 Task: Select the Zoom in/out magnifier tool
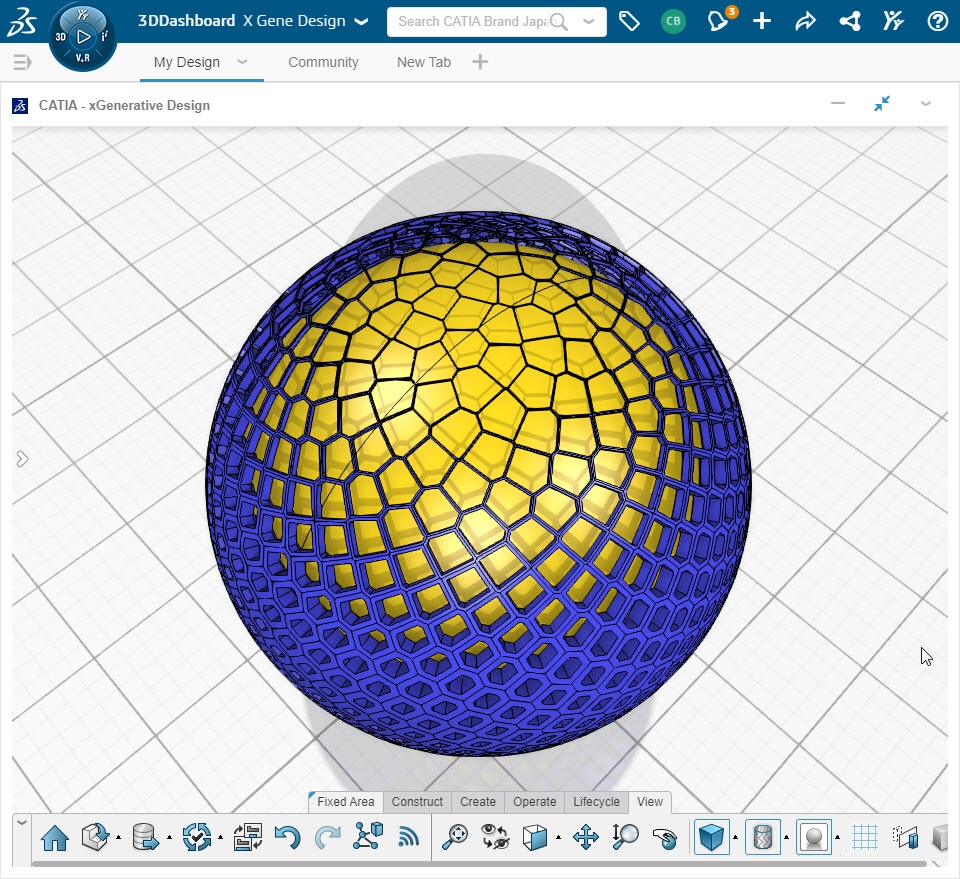[625, 837]
